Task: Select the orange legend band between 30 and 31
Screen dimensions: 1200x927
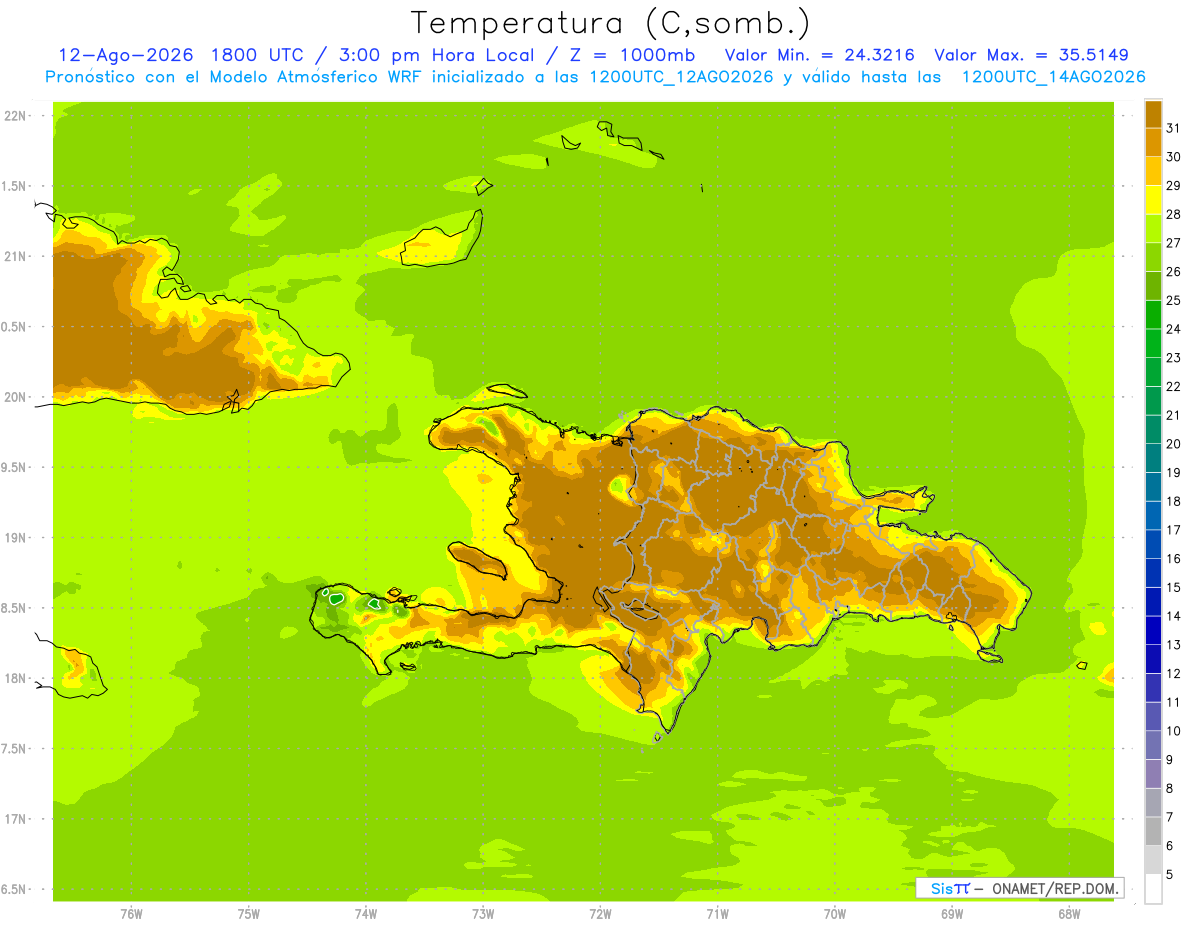Action: coord(1153,142)
